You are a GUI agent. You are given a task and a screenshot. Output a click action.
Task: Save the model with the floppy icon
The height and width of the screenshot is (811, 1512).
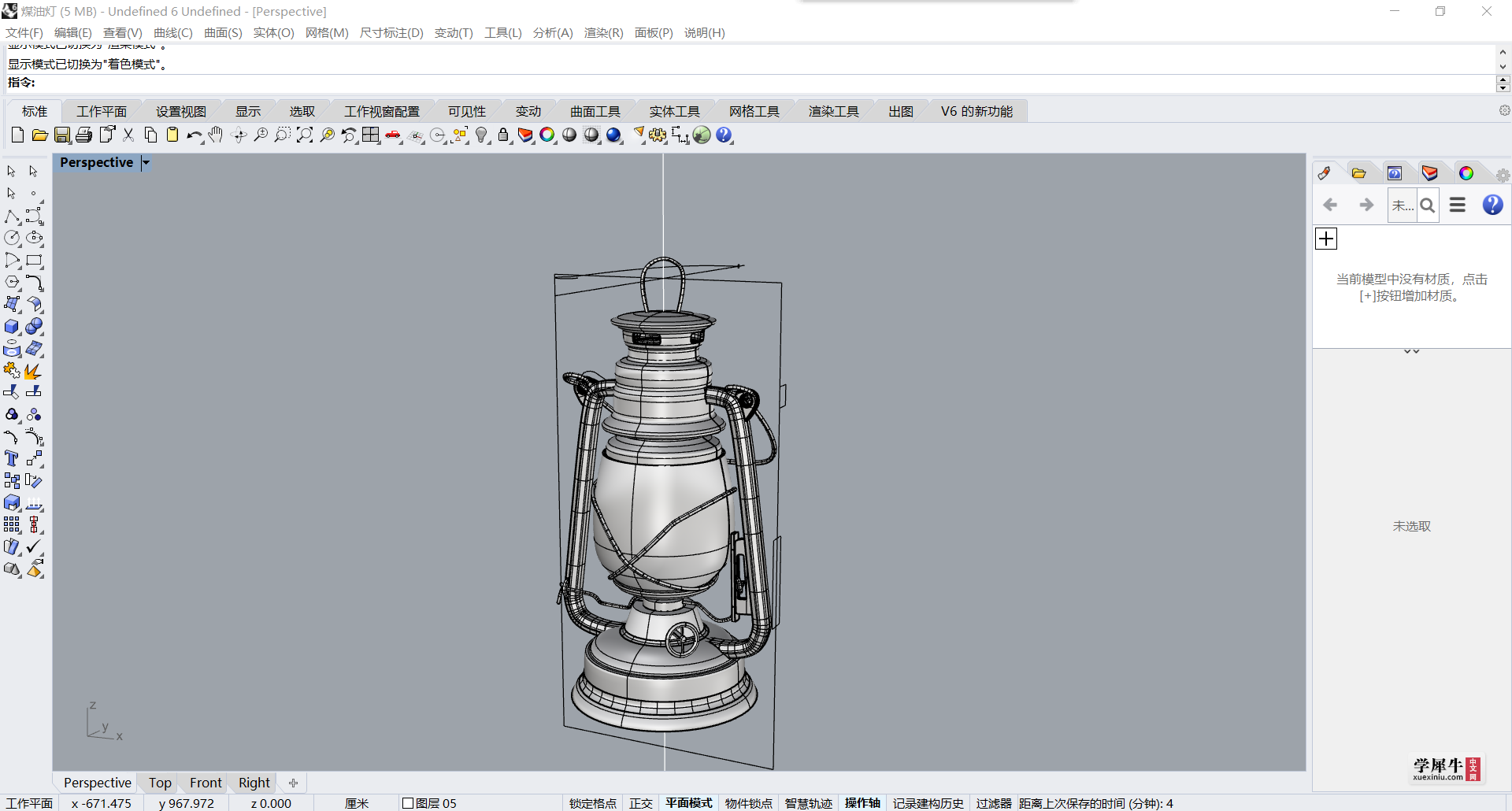[x=62, y=135]
